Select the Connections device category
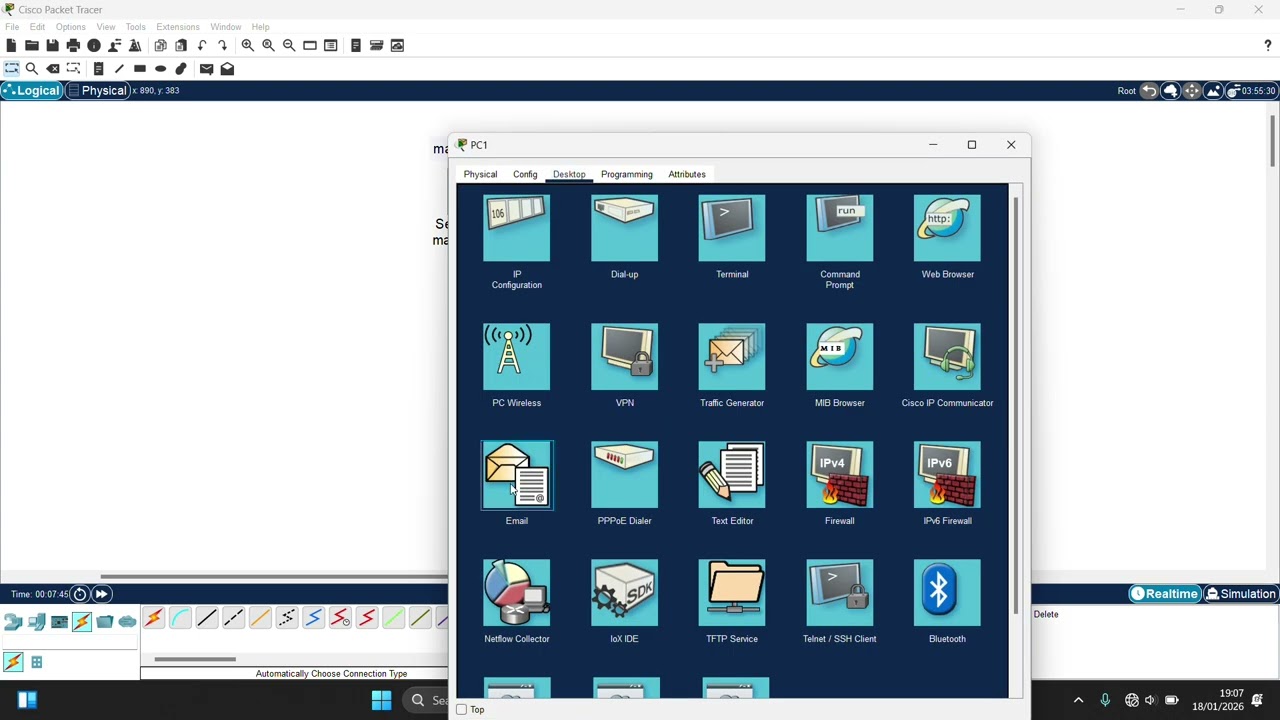The width and height of the screenshot is (1280, 720). tap(82, 622)
